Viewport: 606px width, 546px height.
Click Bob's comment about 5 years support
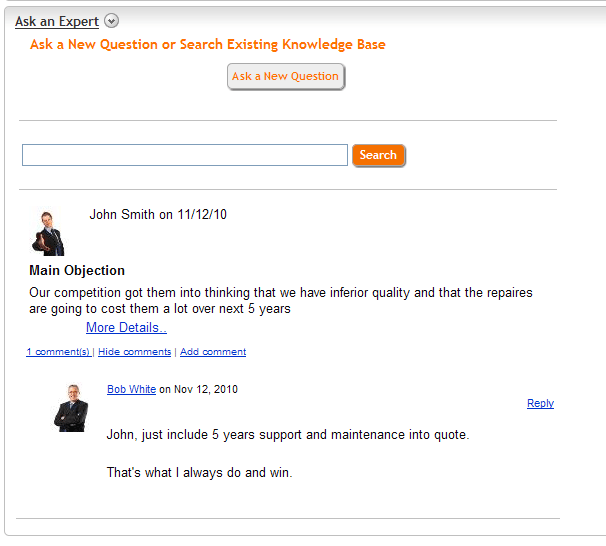[x=288, y=435]
